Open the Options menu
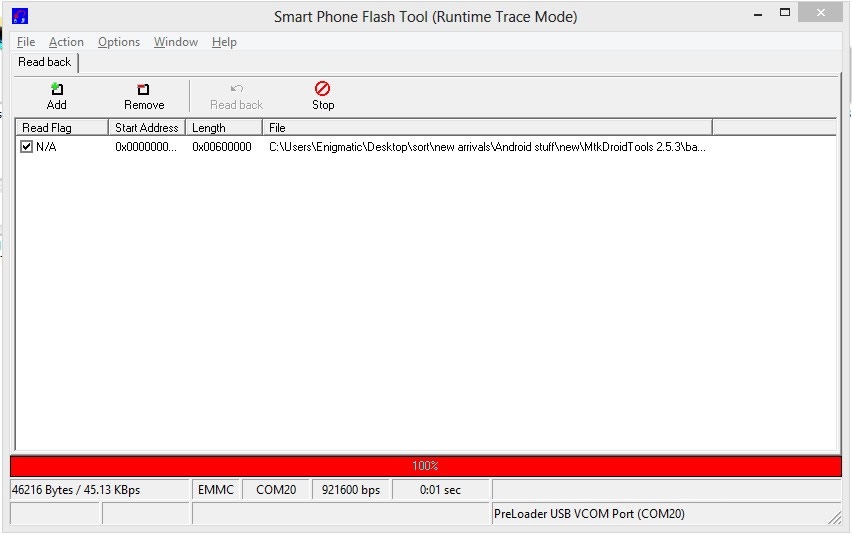The width and height of the screenshot is (852, 534). [119, 42]
